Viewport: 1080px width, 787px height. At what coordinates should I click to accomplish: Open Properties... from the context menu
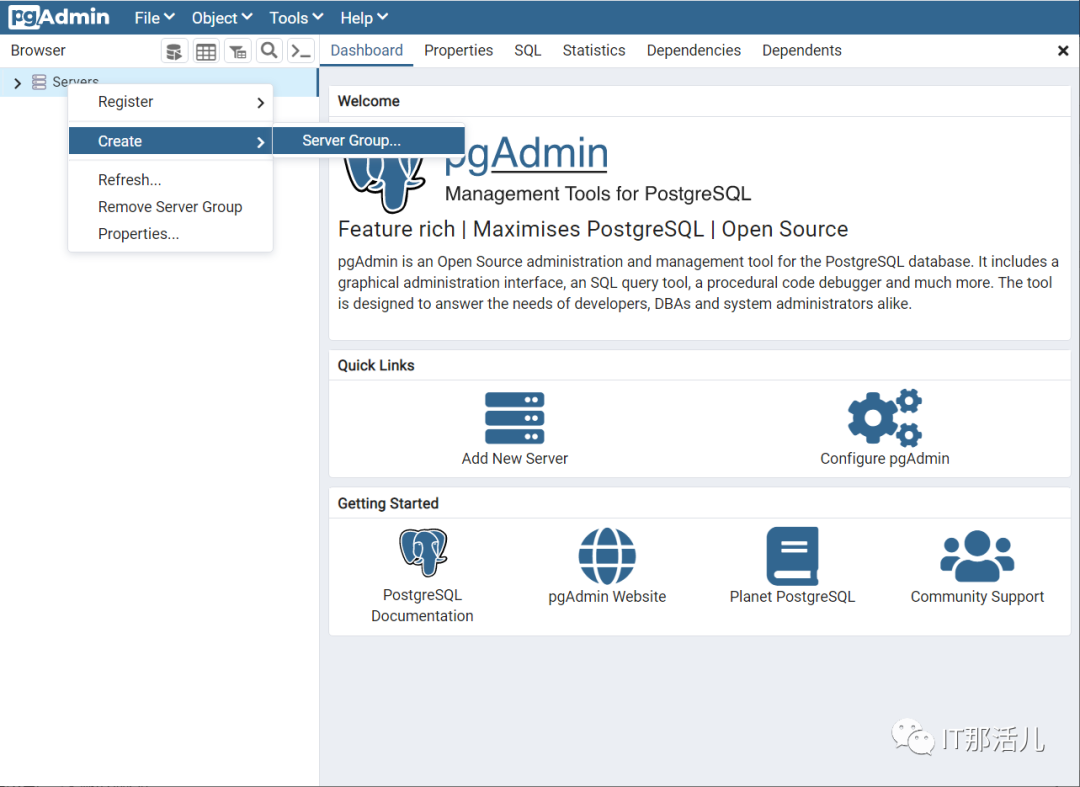pyautogui.click(x=170, y=234)
